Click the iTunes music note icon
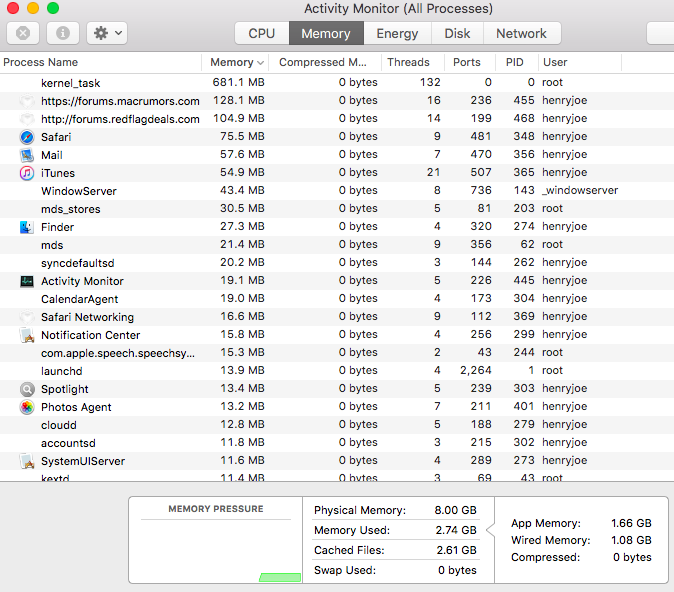The image size is (674, 592). 27,173
